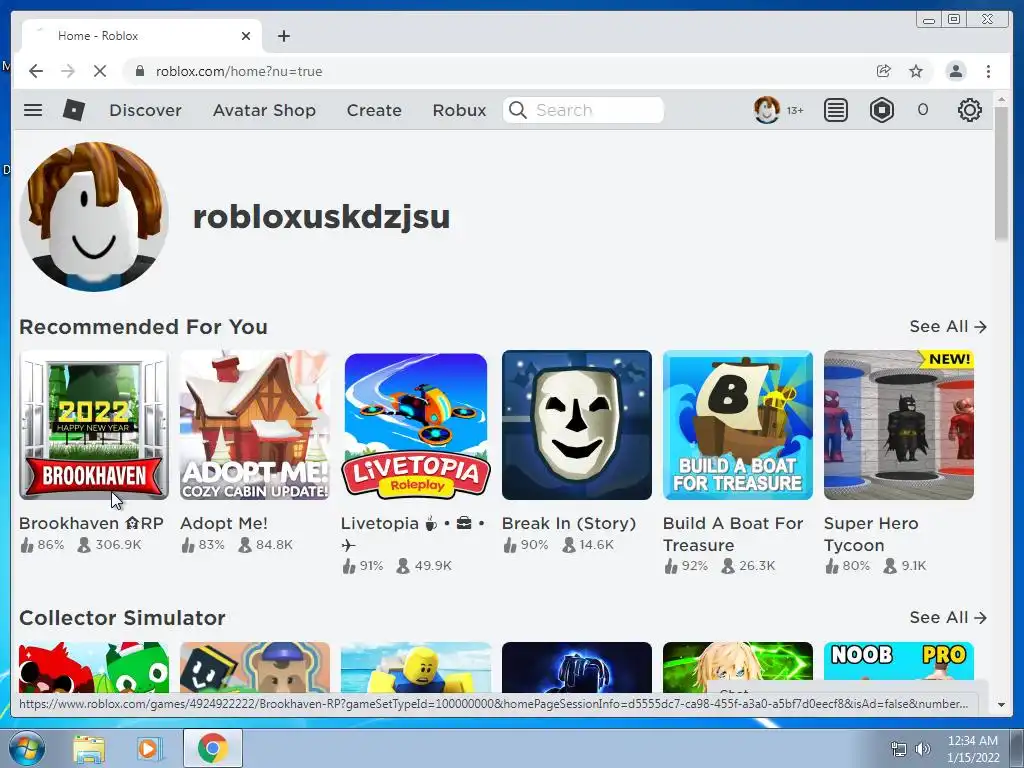Click the large profile avatar picture
The height and width of the screenshot is (768, 1024).
(x=93, y=216)
